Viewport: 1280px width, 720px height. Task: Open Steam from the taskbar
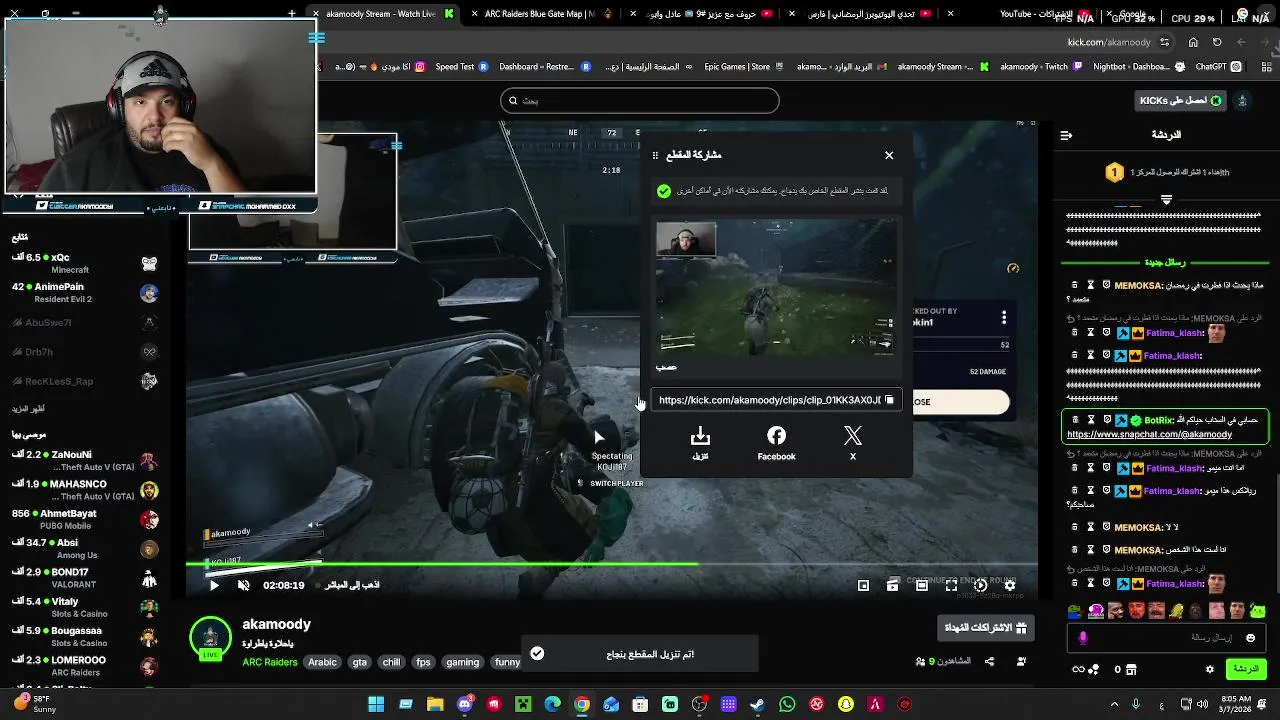pyautogui.click(x=758, y=704)
